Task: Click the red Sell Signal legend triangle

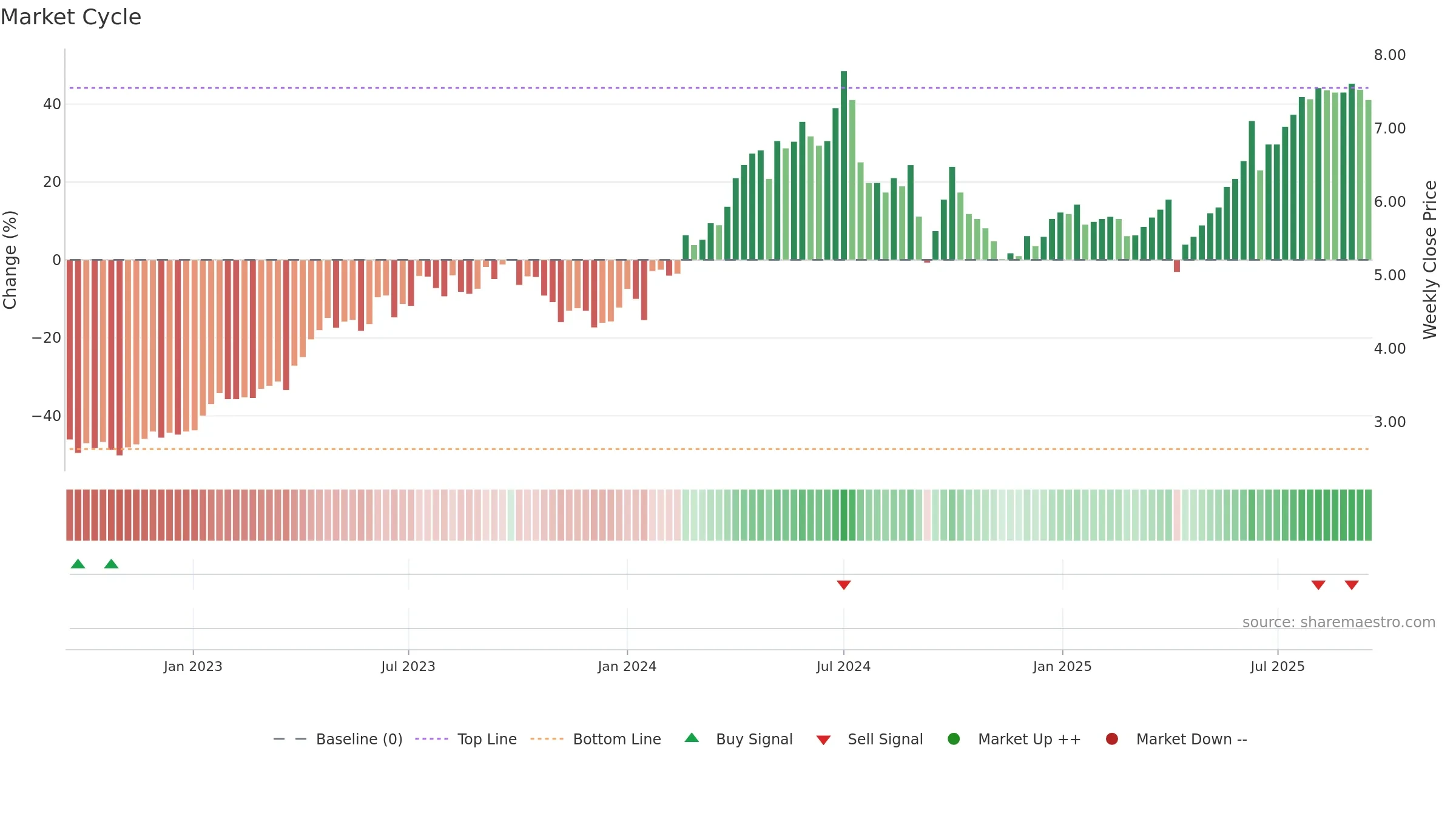Action: pos(823,740)
